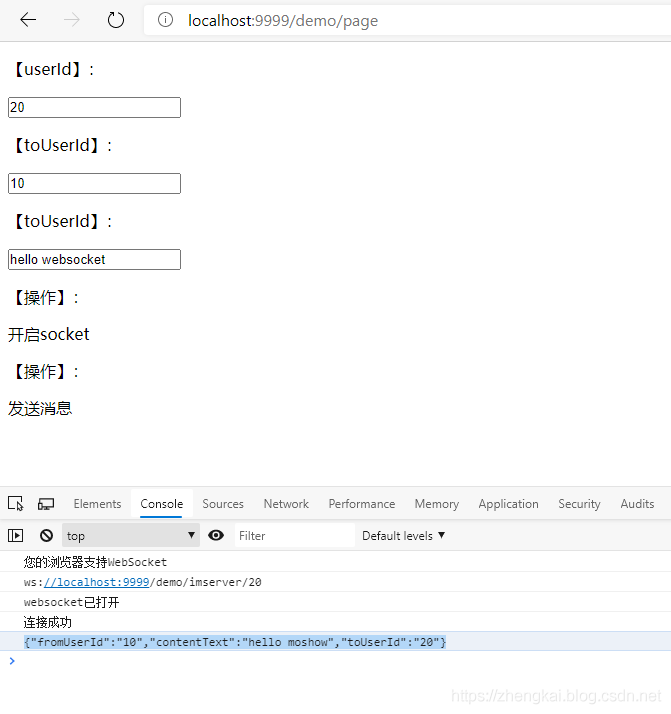Select the Console tab
This screenshot has width=671, height=714.
[x=162, y=504]
